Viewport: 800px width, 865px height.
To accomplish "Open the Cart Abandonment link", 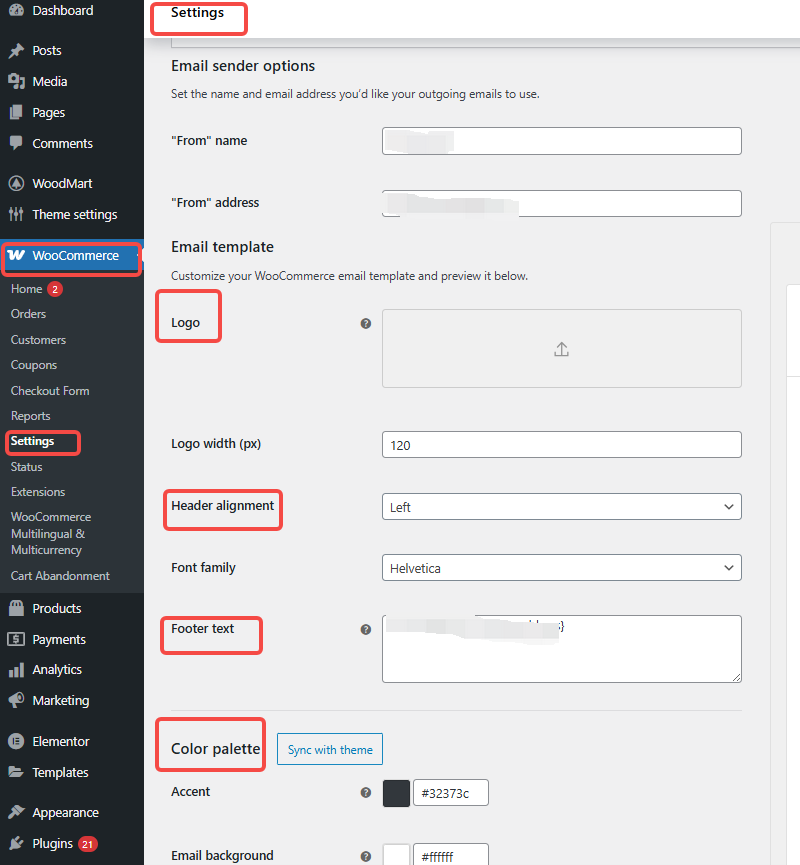I will point(60,575).
